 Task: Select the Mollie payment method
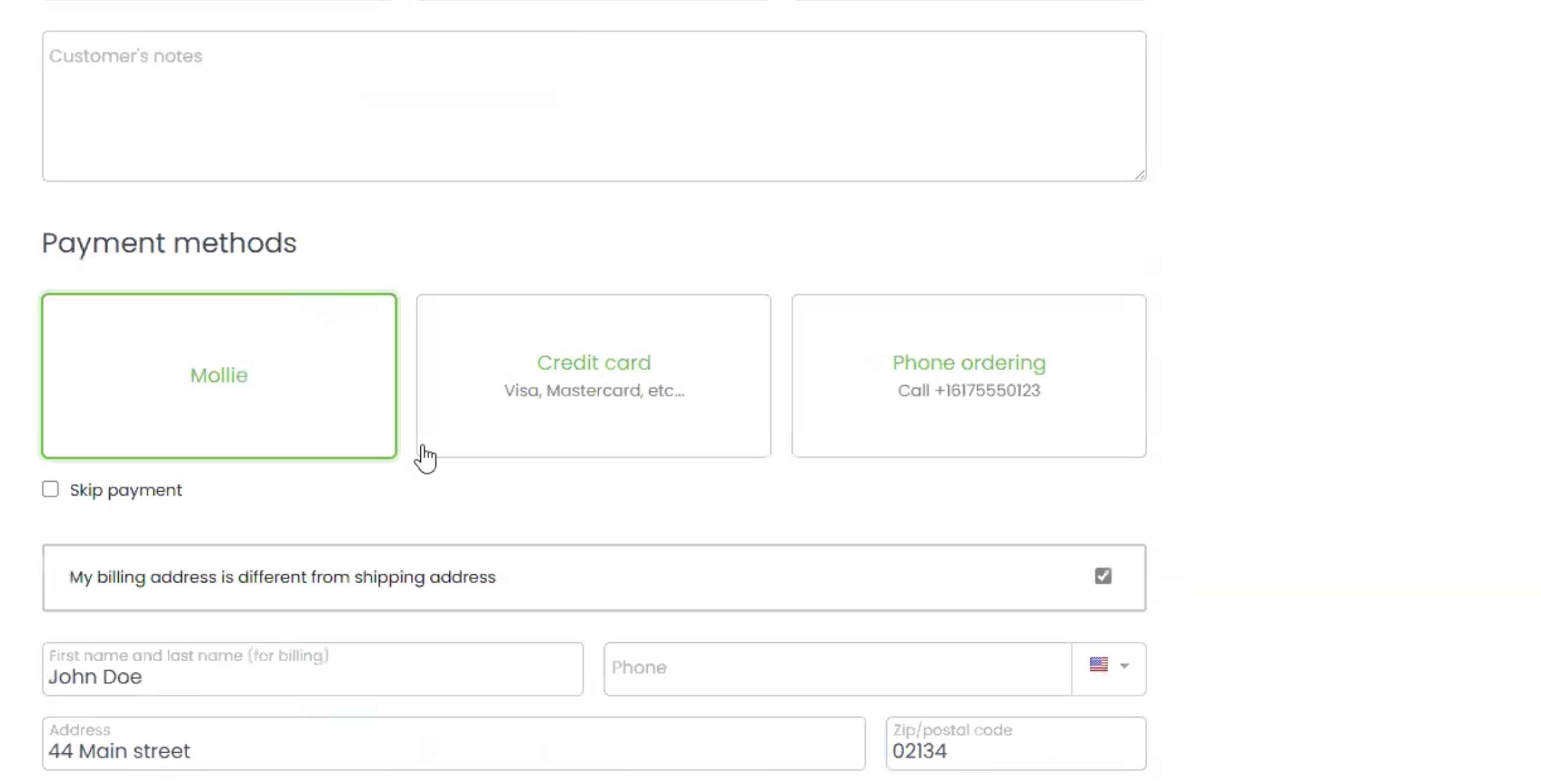tap(219, 375)
